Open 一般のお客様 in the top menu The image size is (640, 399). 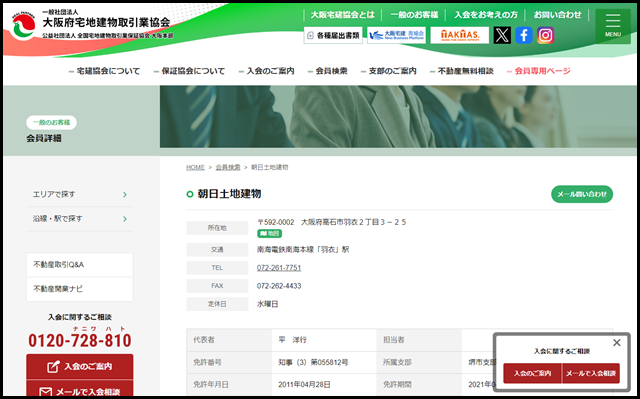click(x=414, y=15)
